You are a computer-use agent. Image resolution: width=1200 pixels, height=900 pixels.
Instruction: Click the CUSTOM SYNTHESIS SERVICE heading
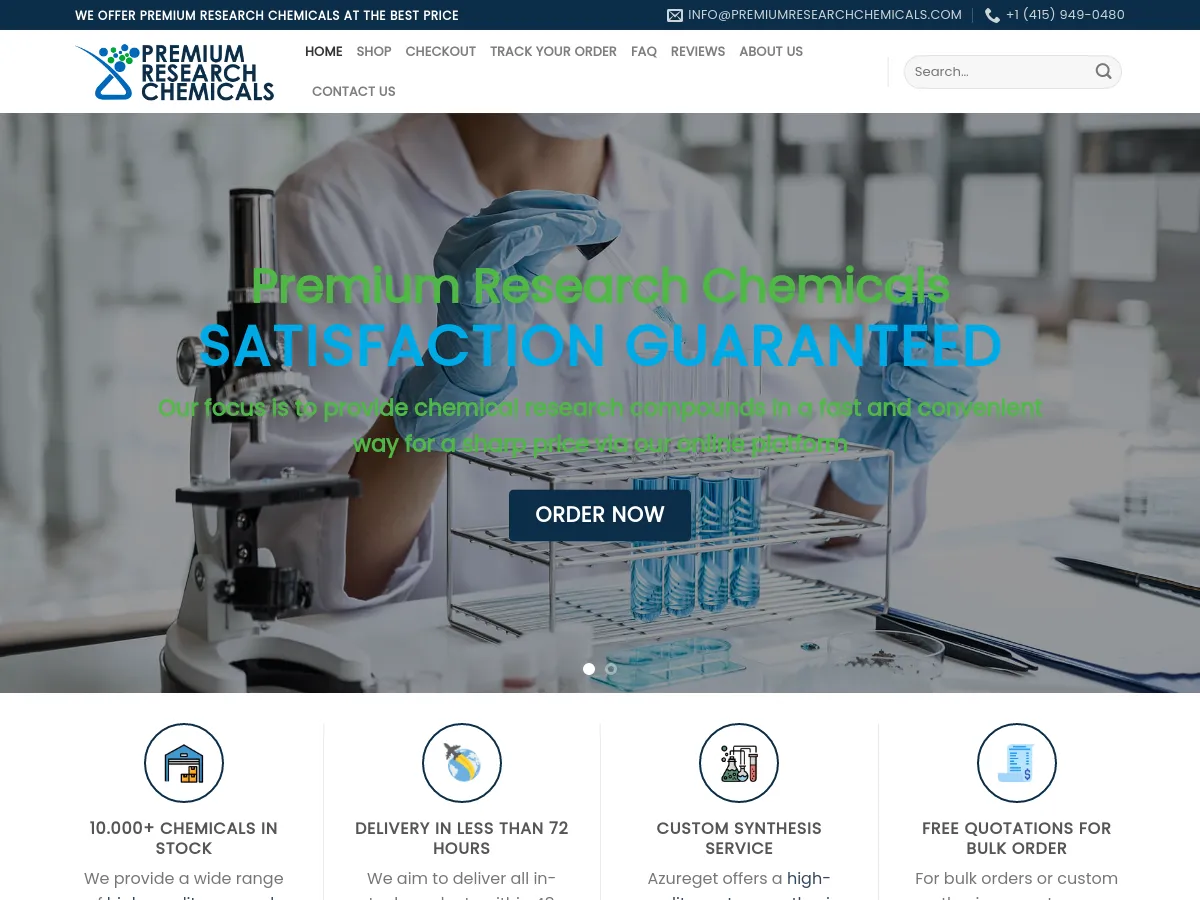[739, 838]
